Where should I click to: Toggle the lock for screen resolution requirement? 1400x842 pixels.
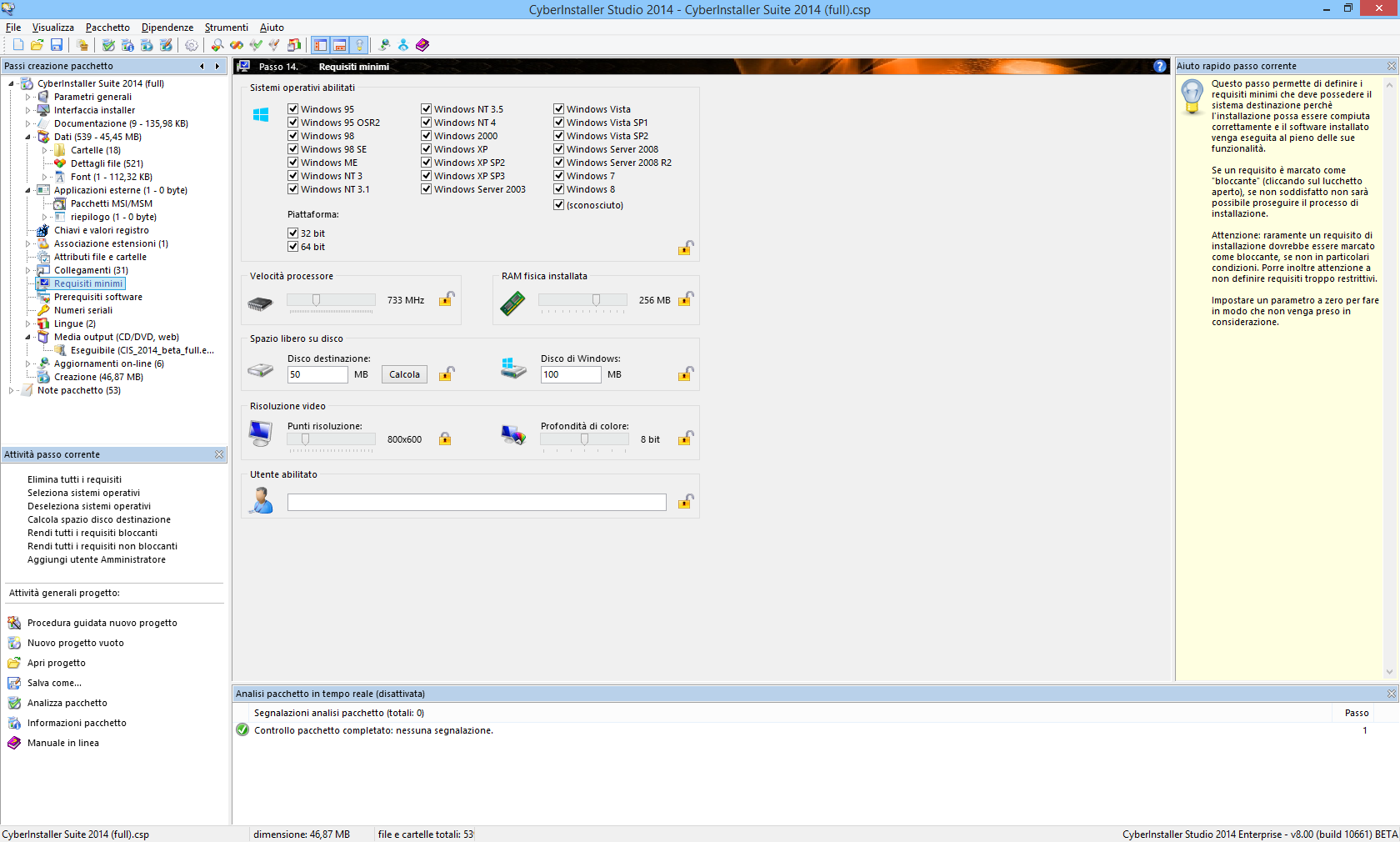pyautogui.click(x=445, y=439)
